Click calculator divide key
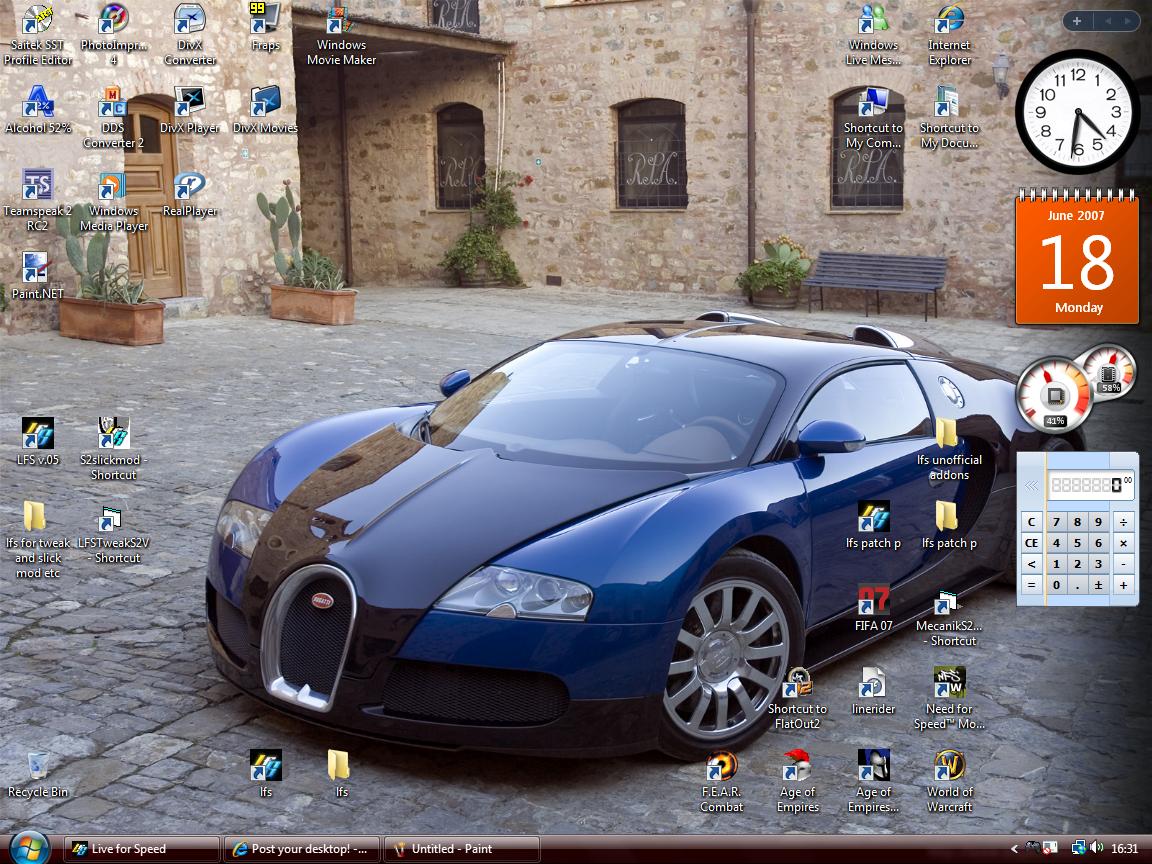 1123,522
